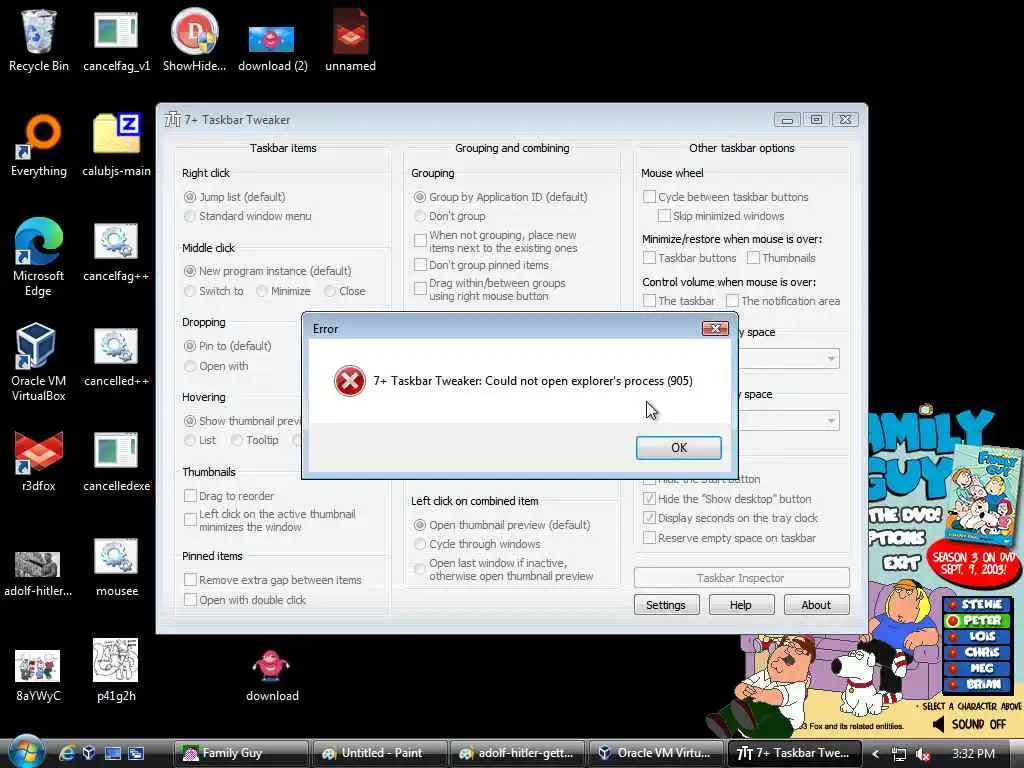Image resolution: width=1024 pixels, height=768 pixels.
Task: Select the cancelled++ desktop icon
Action: coord(116,358)
